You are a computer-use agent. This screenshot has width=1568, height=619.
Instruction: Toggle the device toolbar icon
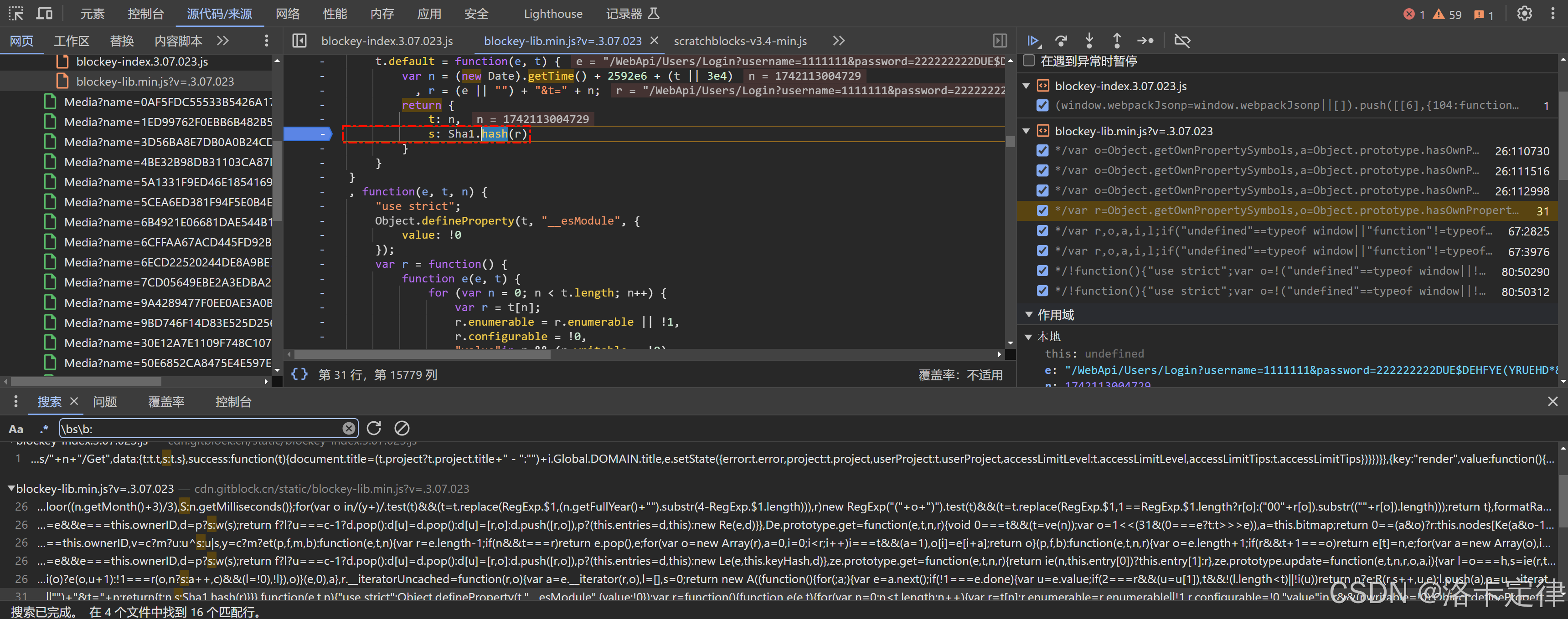click(x=44, y=13)
